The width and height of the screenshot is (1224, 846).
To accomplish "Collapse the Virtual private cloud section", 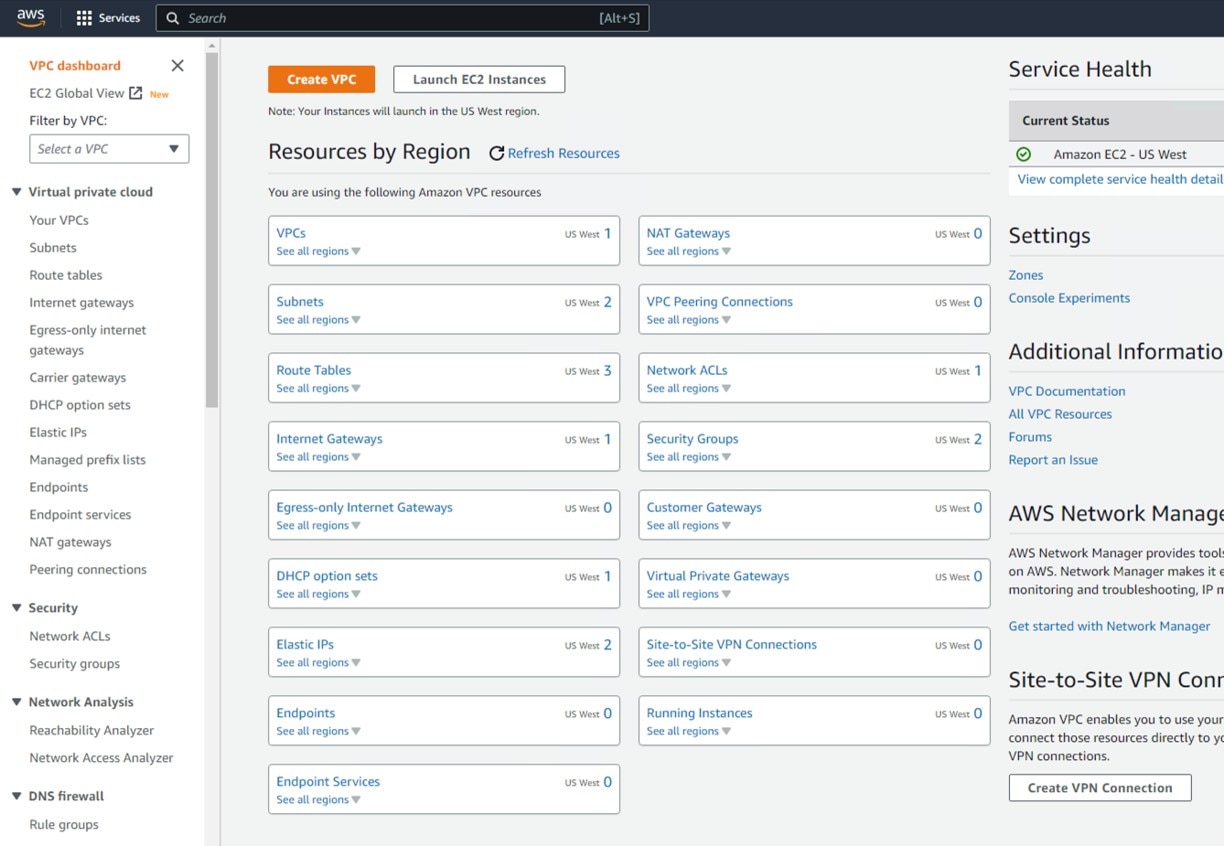I will pyautogui.click(x=16, y=192).
